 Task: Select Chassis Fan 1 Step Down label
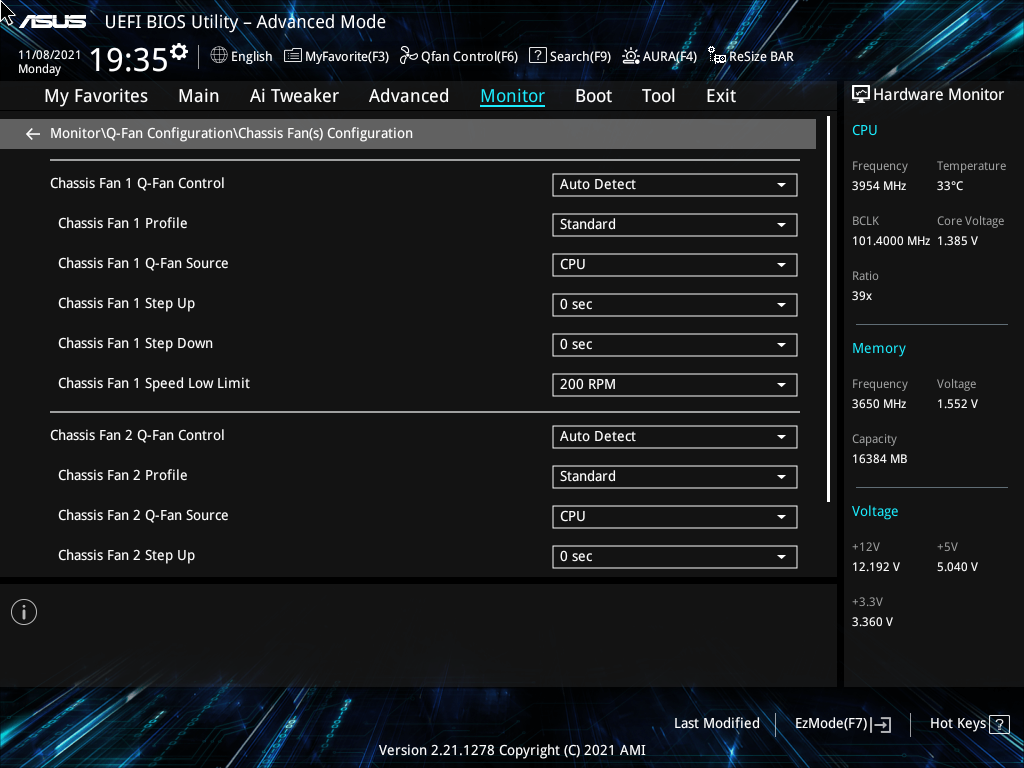[x=135, y=344]
